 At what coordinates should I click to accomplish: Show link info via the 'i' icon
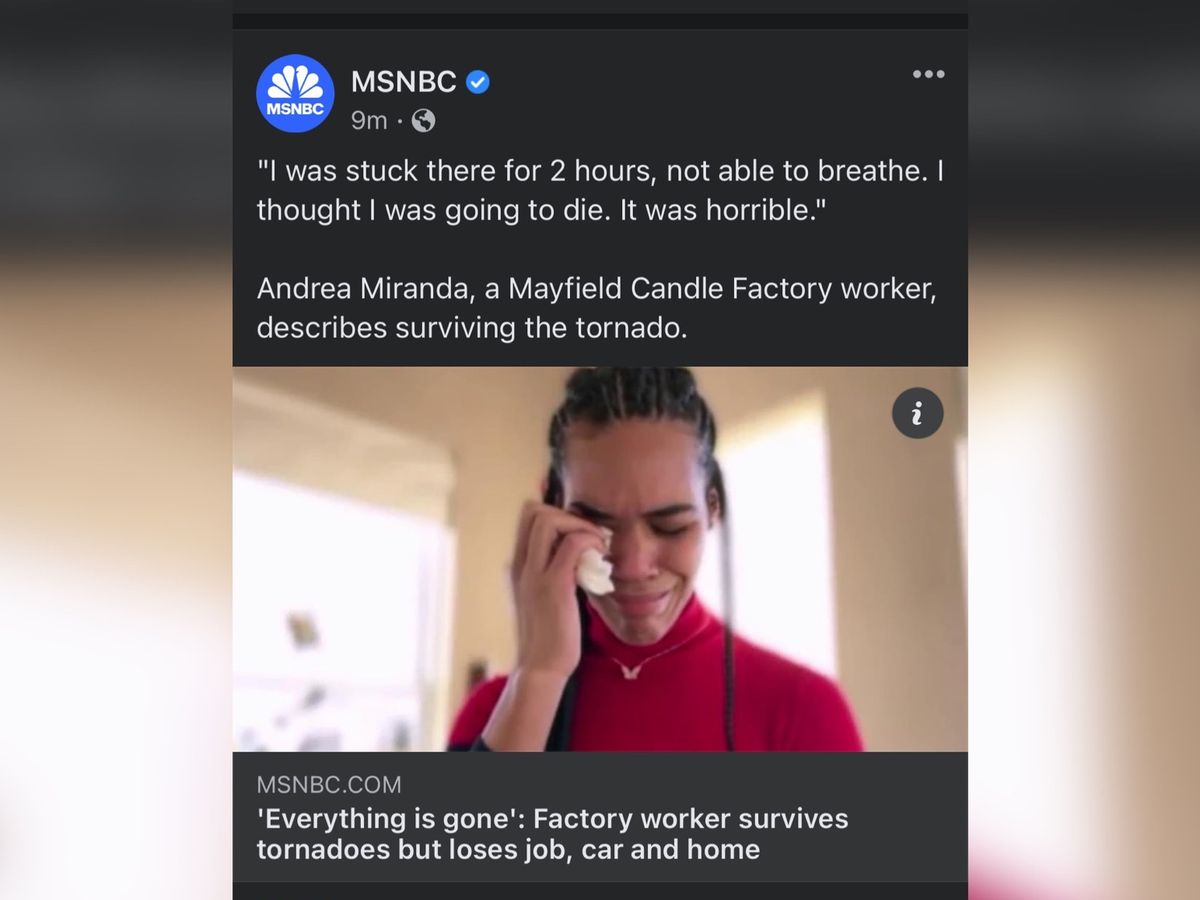pos(918,413)
